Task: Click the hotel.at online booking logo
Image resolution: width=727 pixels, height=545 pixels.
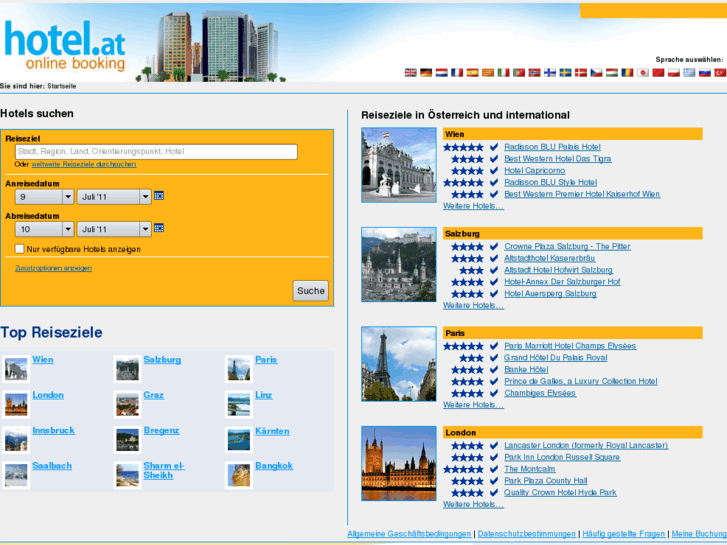Action: (x=65, y=46)
